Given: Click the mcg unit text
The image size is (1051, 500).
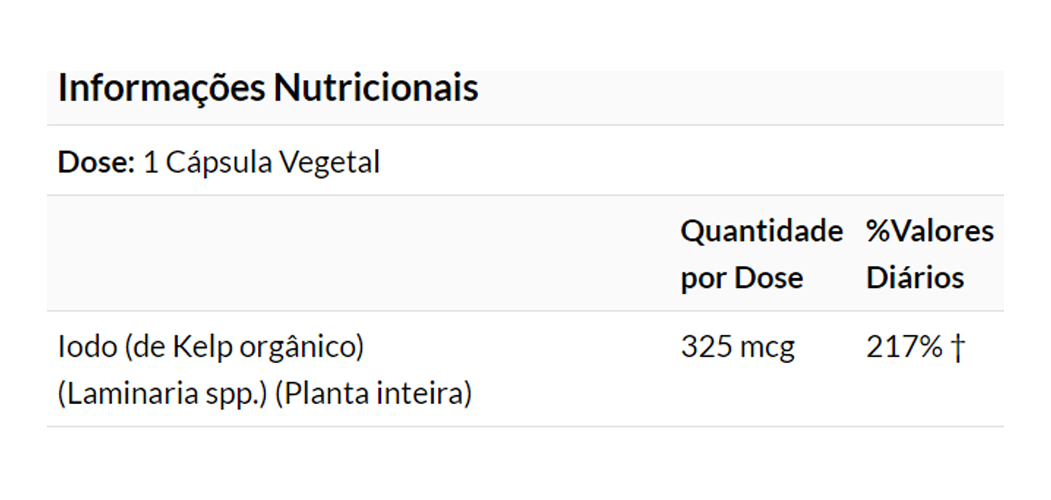Looking at the screenshot, I should pos(767,347).
